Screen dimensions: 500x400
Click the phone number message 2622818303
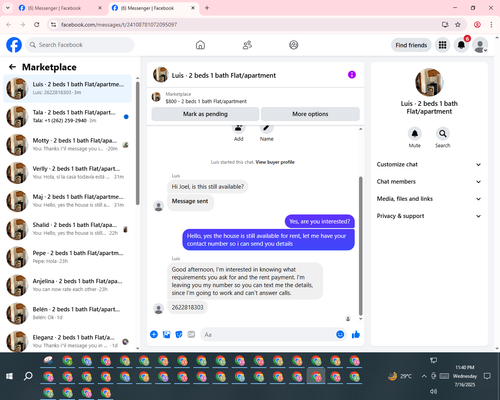pyautogui.click(x=187, y=307)
